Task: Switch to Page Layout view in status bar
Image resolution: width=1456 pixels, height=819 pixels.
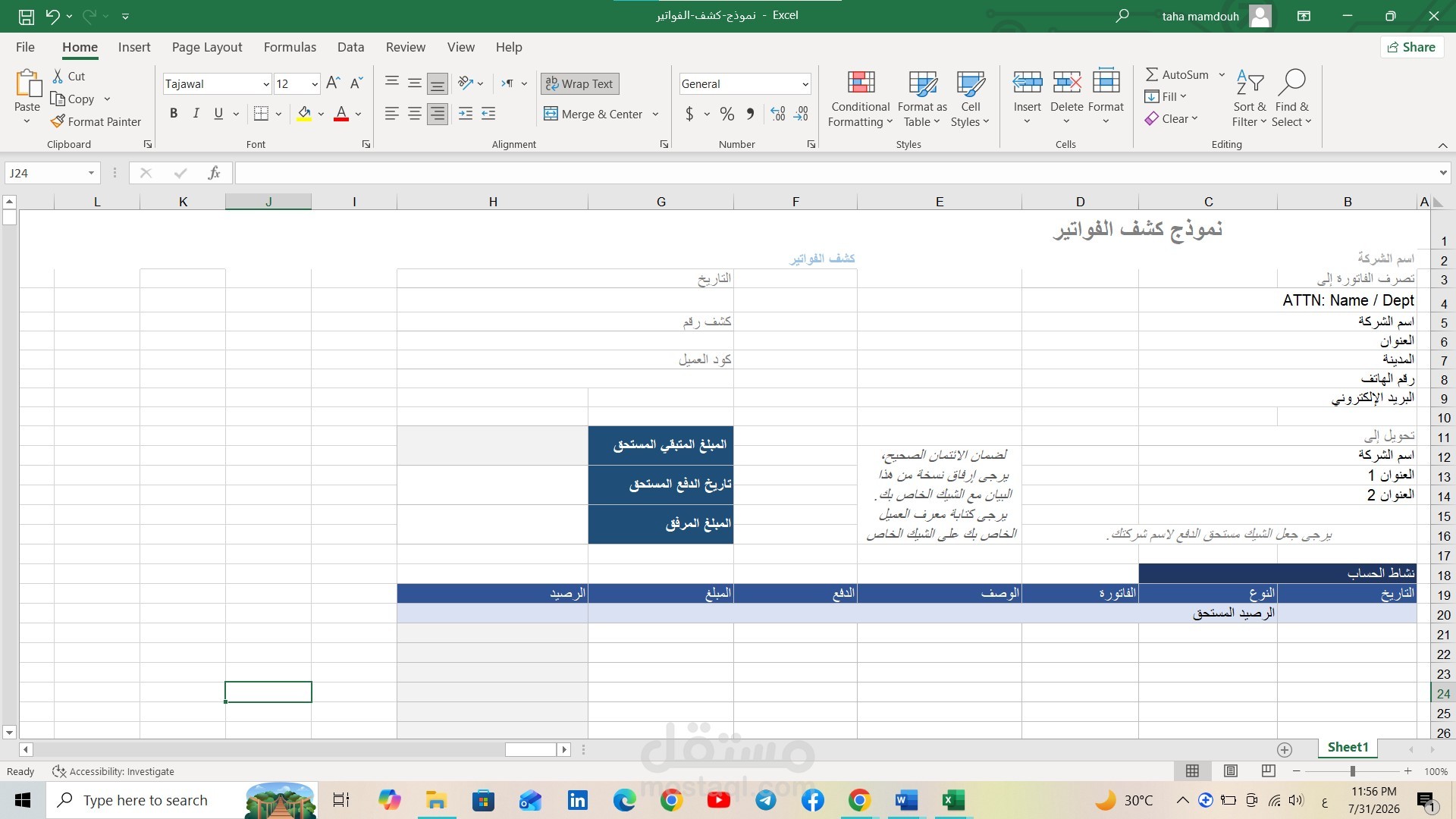Action: pyautogui.click(x=1230, y=771)
